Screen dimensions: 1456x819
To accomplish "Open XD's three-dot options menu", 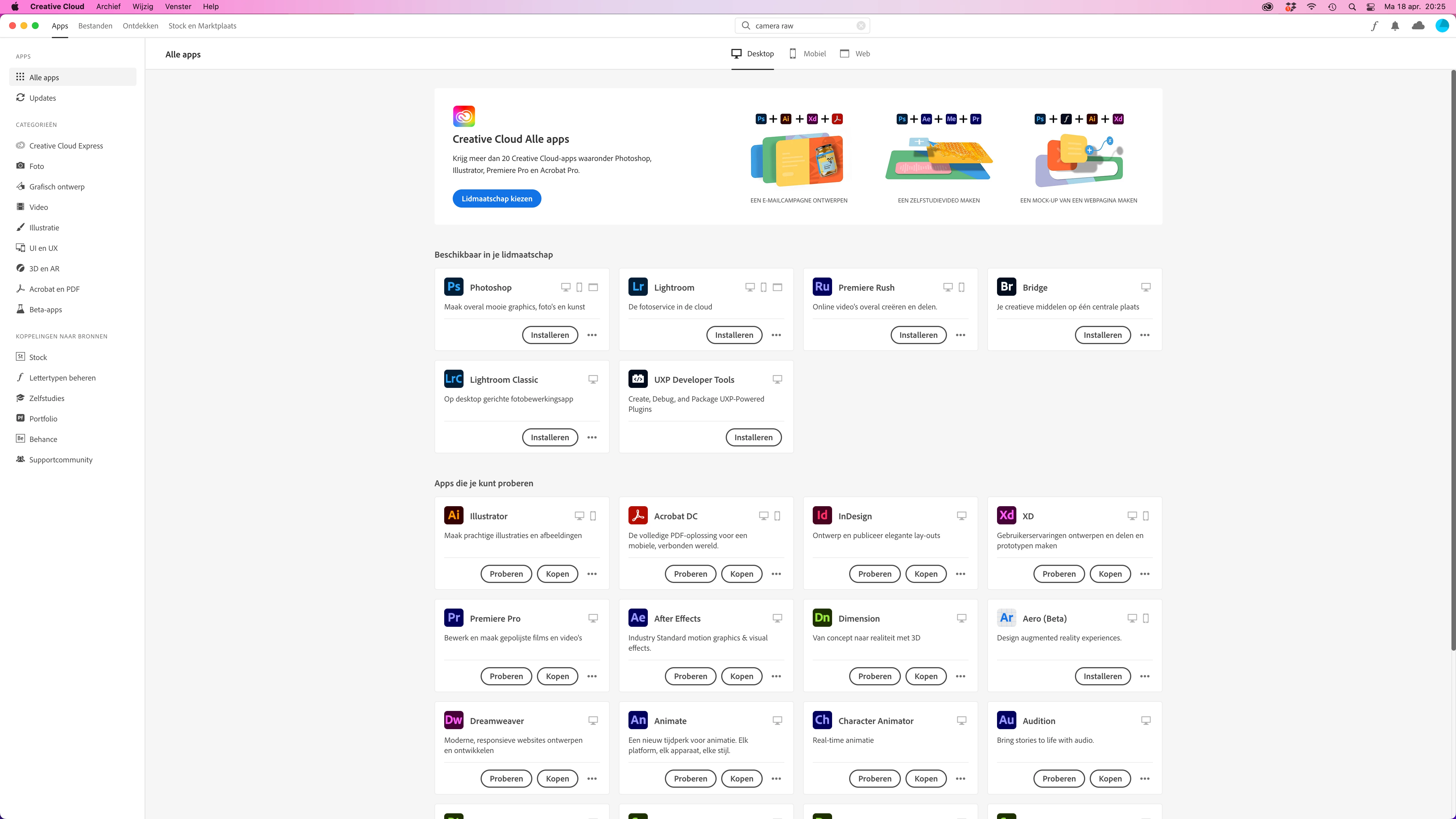I will point(1145,574).
